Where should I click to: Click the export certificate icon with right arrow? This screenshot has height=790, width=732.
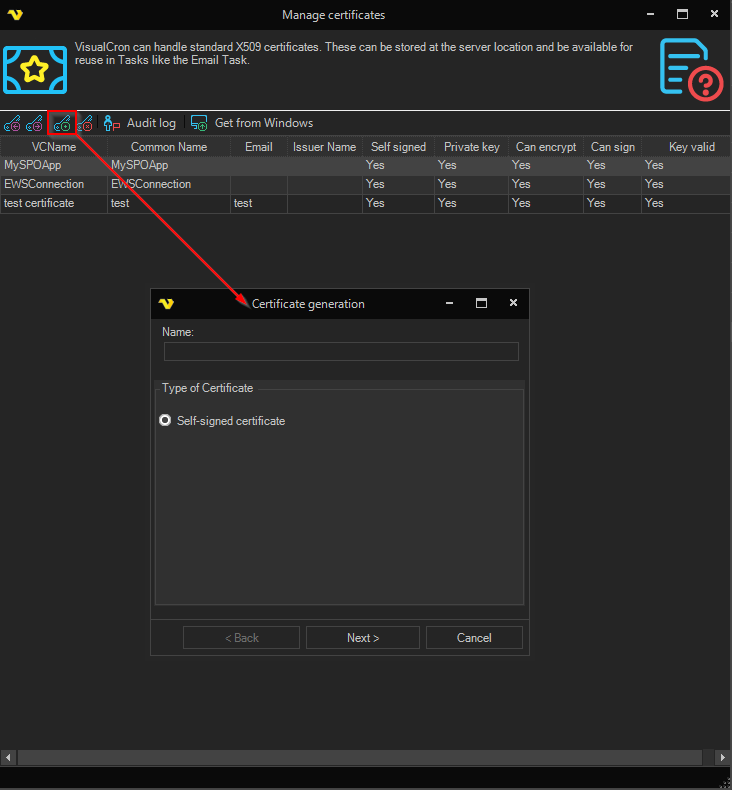click(x=35, y=123)
